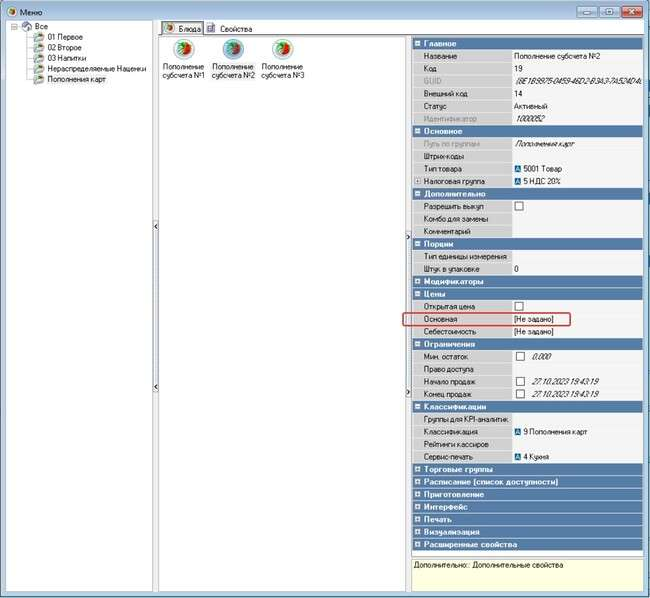This screenshot has width=650, height=598.
Task: Click the 03 Напитки folder icon
Action: [39, 58]
